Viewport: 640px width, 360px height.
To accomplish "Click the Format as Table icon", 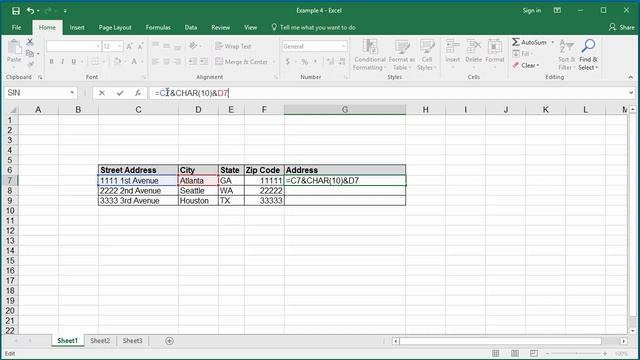I will (402, 47).
